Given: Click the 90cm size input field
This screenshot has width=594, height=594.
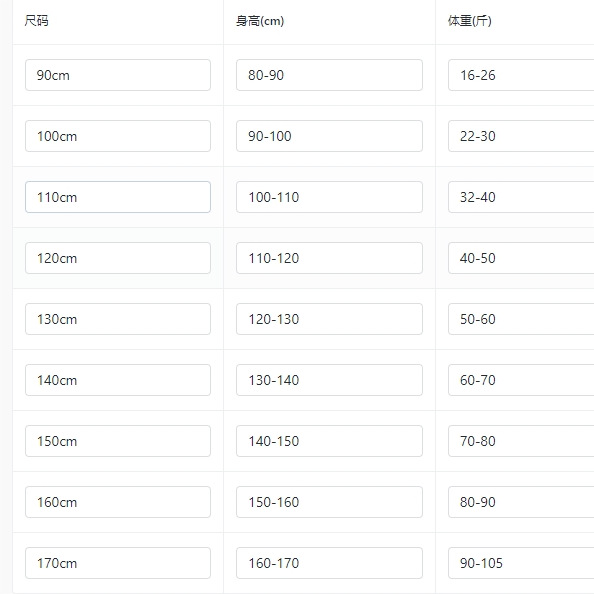Looking at the screenshot, I should coord(118,75).
